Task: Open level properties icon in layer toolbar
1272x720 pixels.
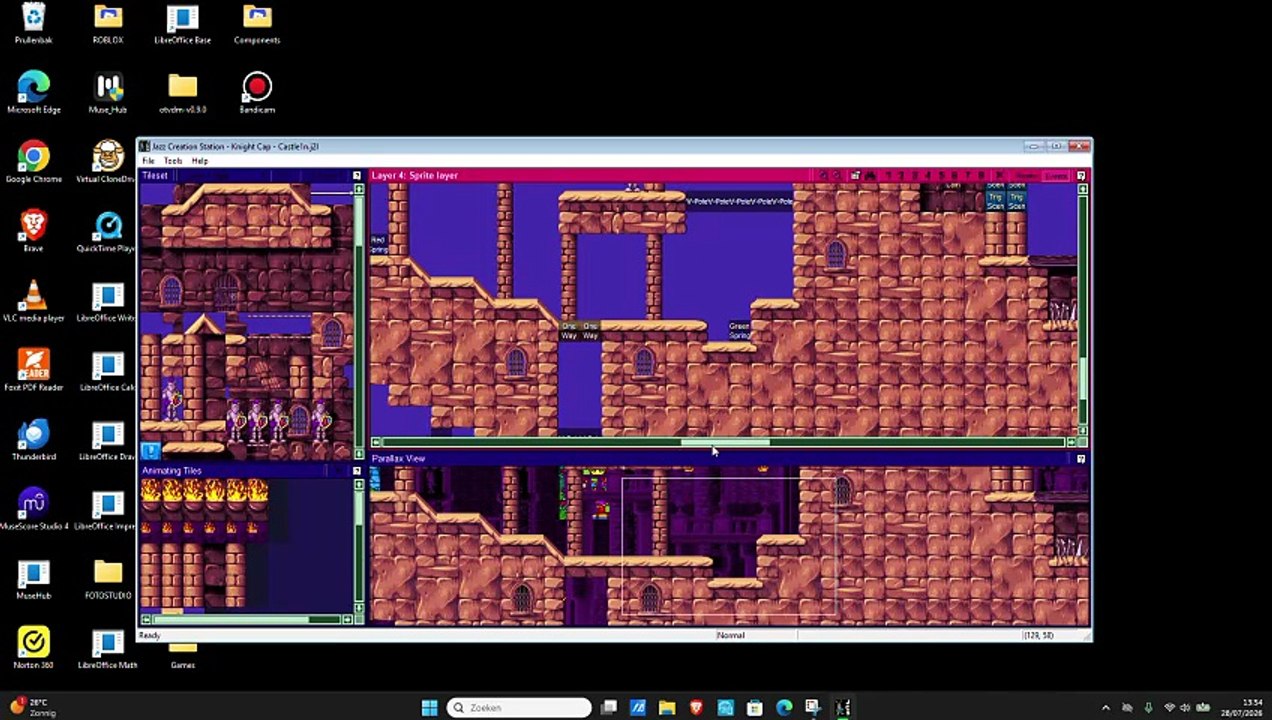Action: point(855,175)
